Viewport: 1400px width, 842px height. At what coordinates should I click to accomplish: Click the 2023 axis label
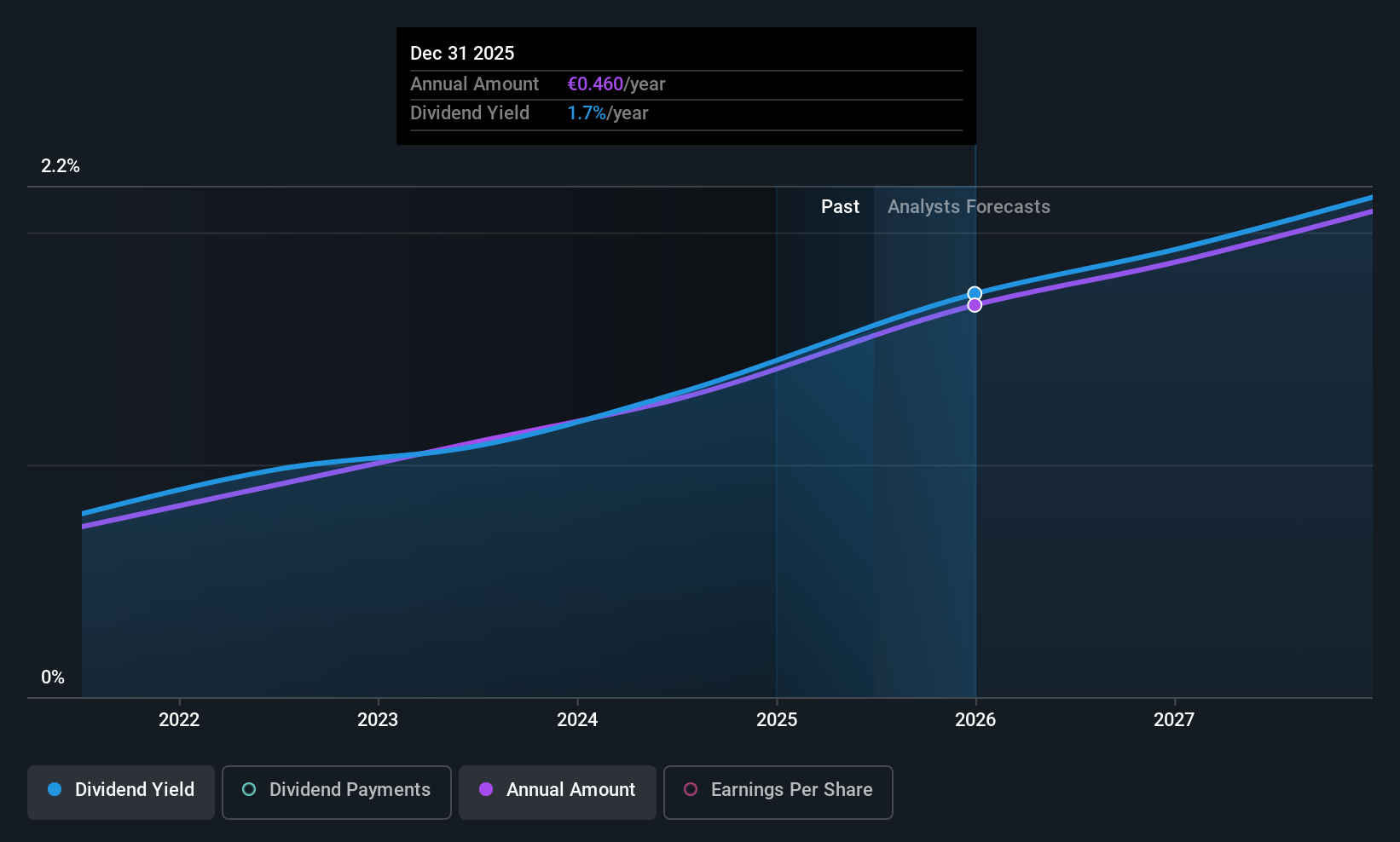[x=378, y=719]
